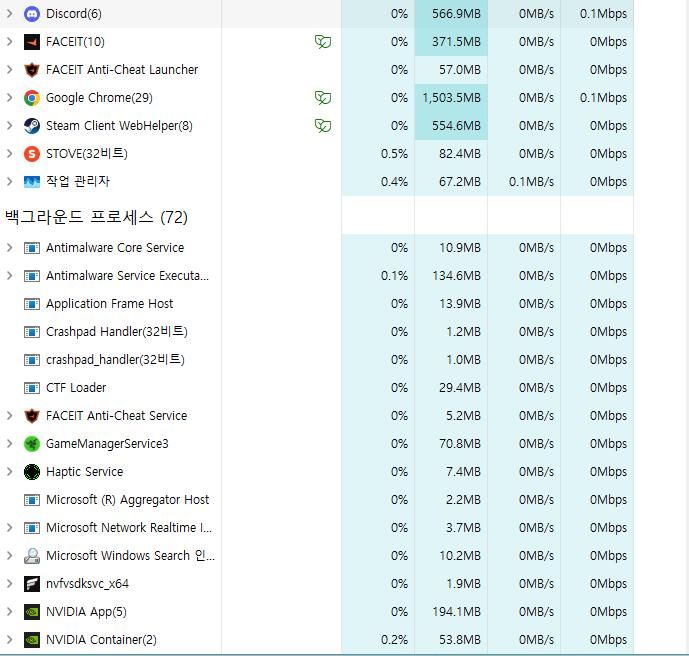Click the Discord app icon
Viewport: 689px width, 656px height.
32,14
